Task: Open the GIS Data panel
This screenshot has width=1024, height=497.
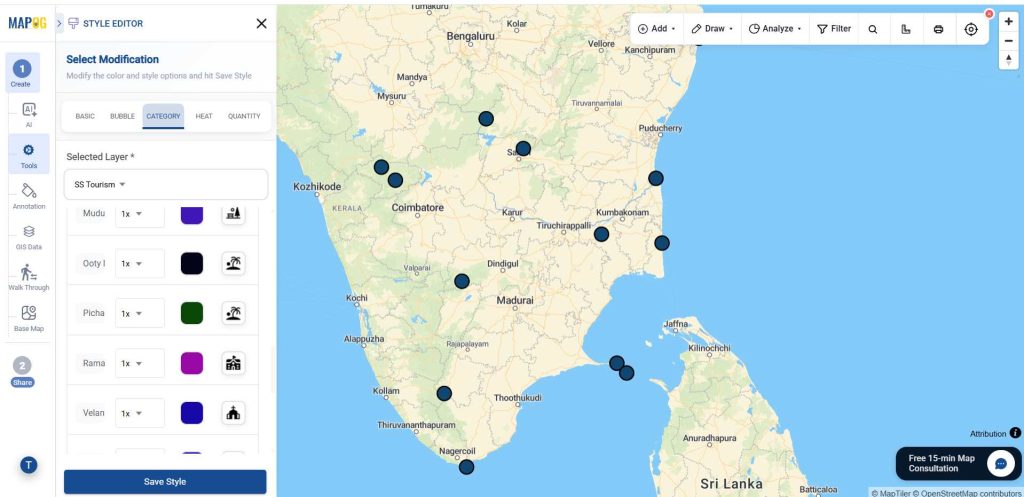Action: (x=29, y=237)
